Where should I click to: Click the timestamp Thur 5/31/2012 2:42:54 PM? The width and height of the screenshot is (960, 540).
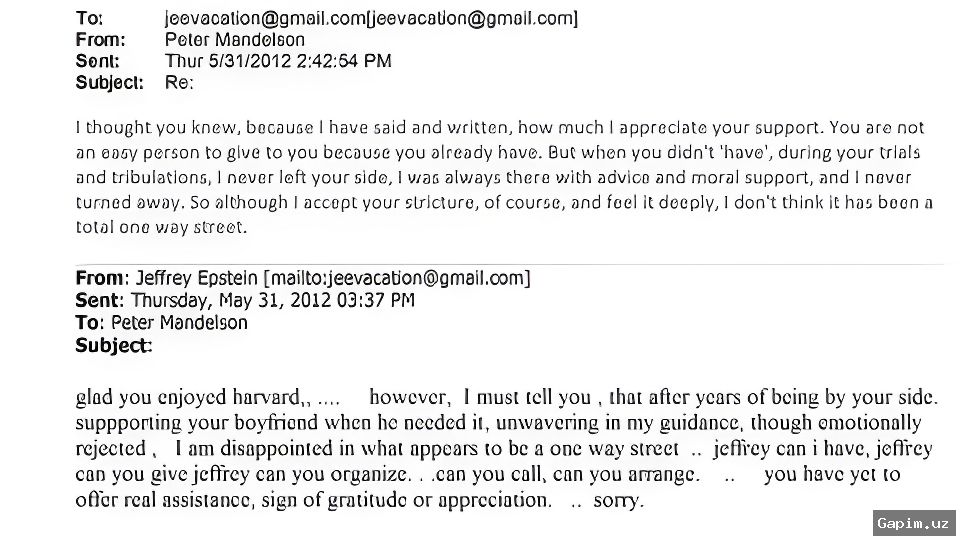point(278,61)
